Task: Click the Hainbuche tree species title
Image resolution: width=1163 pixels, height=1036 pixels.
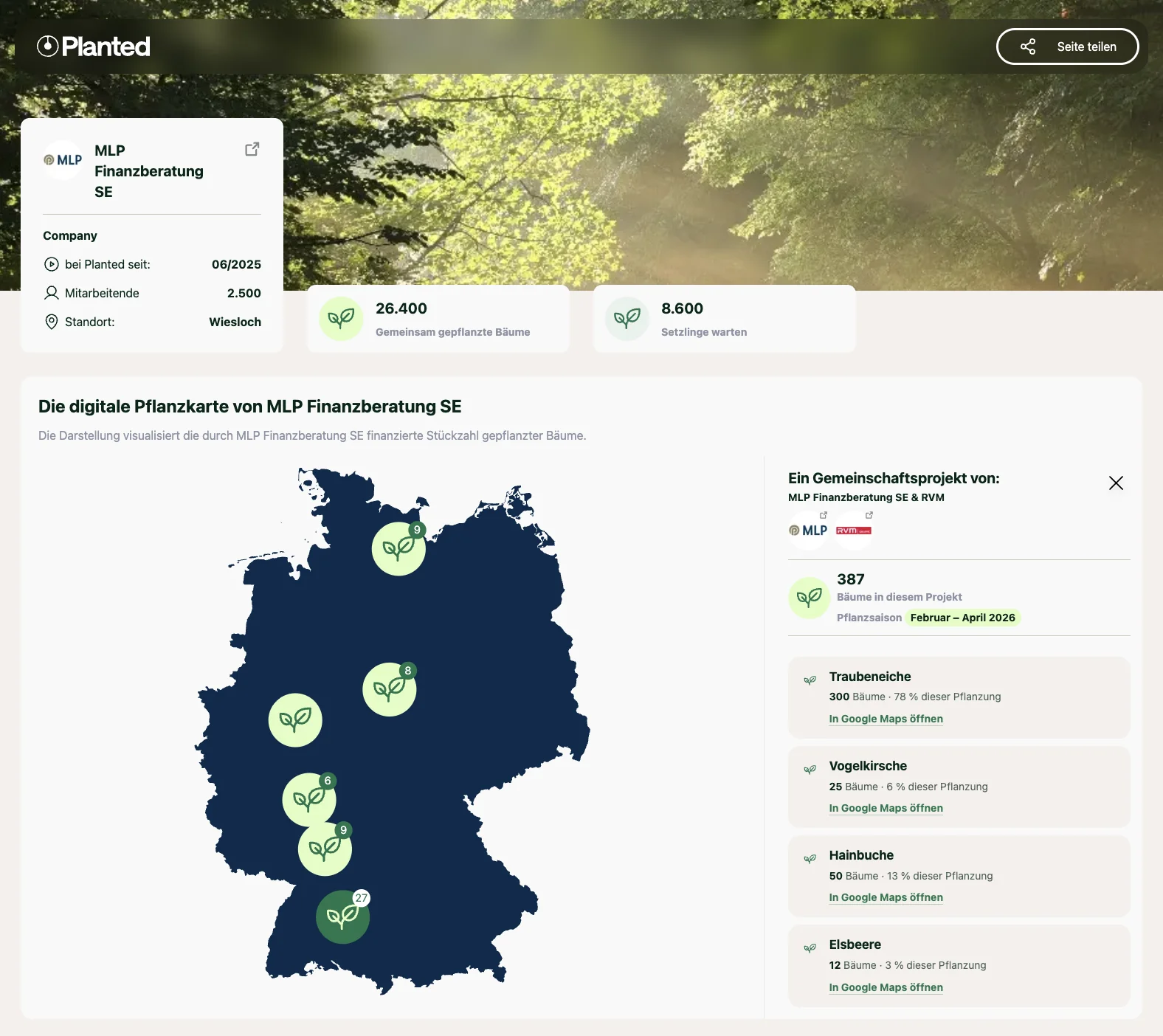Action: (x=861, y=855)
